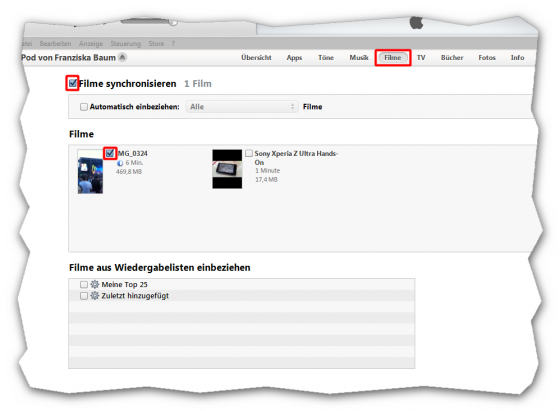Click the Meine Top 25 playlist name
Screen dimensions: 560x411
tap(124, 285)
